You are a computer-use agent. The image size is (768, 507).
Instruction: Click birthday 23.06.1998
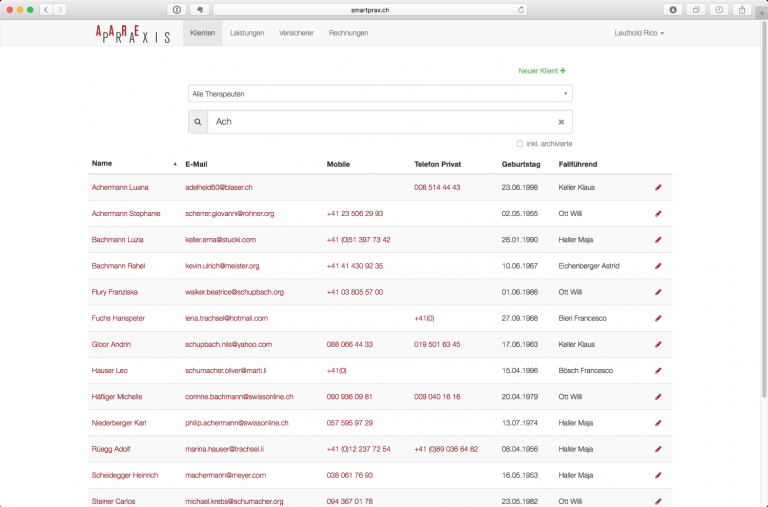point(520,187)
